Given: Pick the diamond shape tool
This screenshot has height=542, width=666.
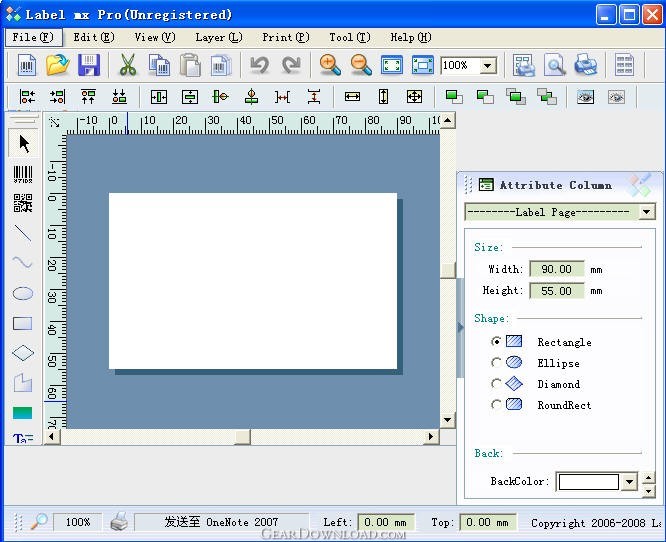Looking at the screenshot, I should 23,353.
